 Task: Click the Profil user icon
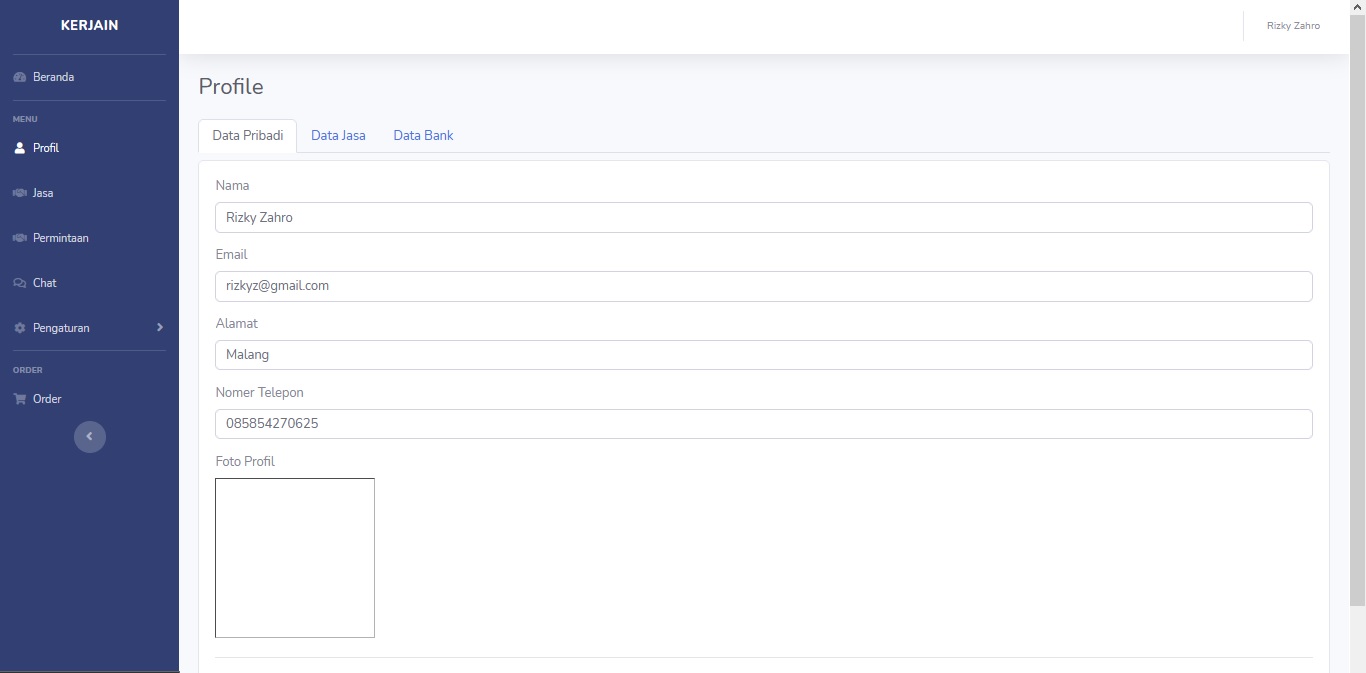19,148
